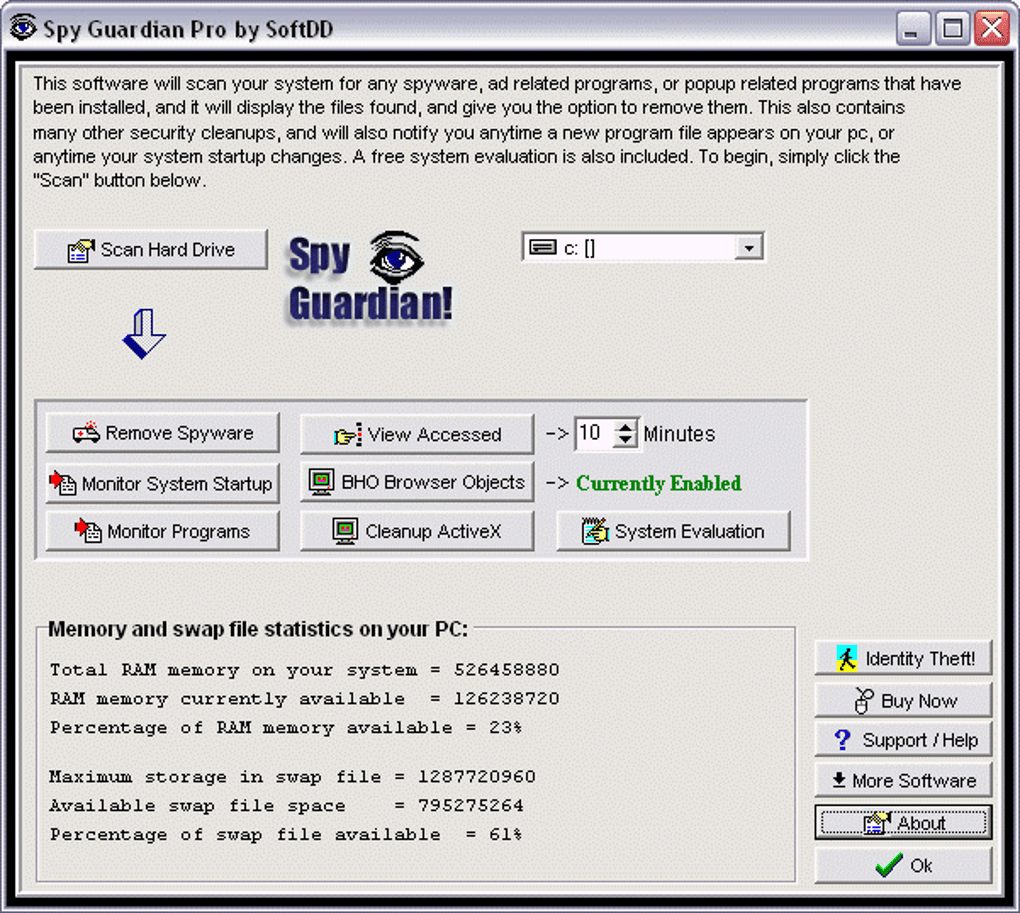This screenshot has width=1020, height=913.
Task: Click the running man Identity Theft icon
Action: [x=846, y=659]
